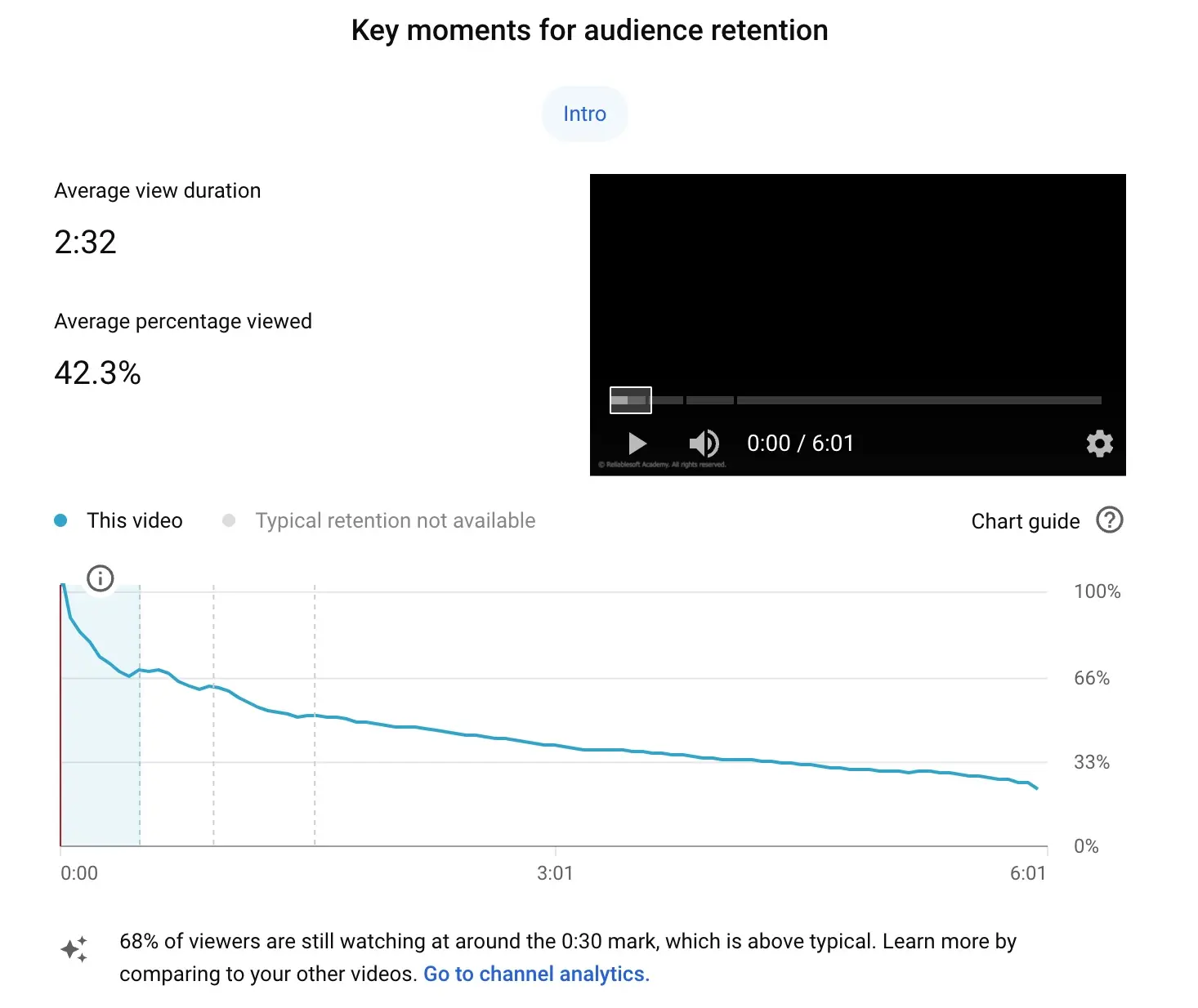Open the Go to channel analytics link
Image resolution: width=1198 pixels, height=1008 pixels.
(x=535, y=974)
